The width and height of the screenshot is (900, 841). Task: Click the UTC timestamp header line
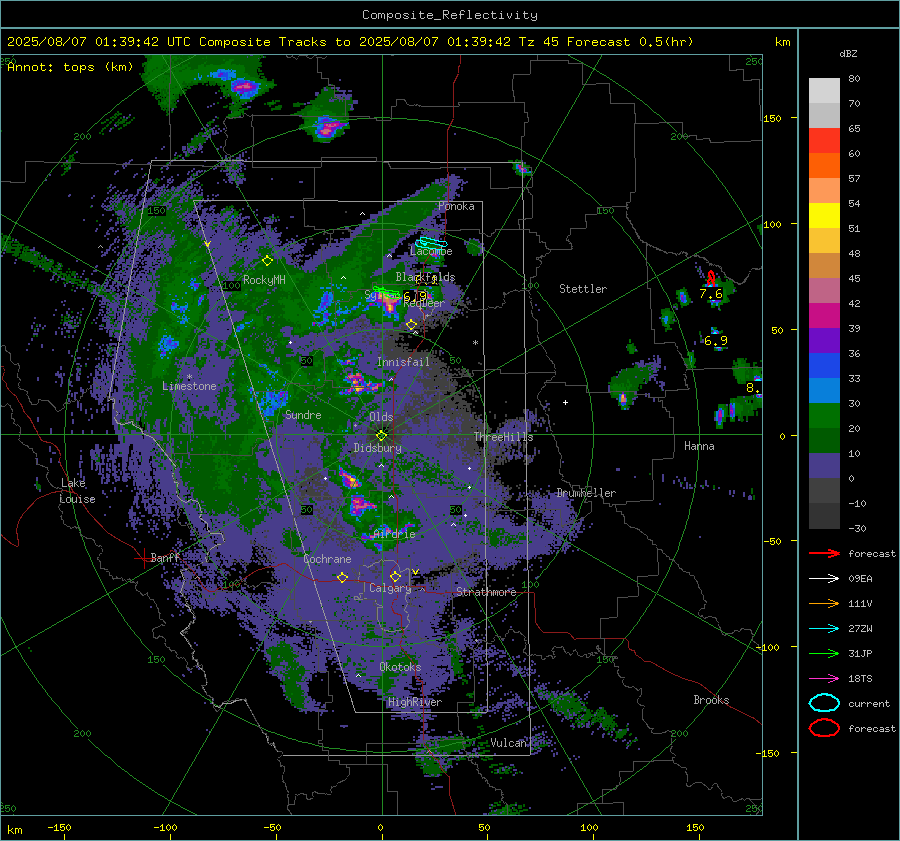click(x=350, y=42)
